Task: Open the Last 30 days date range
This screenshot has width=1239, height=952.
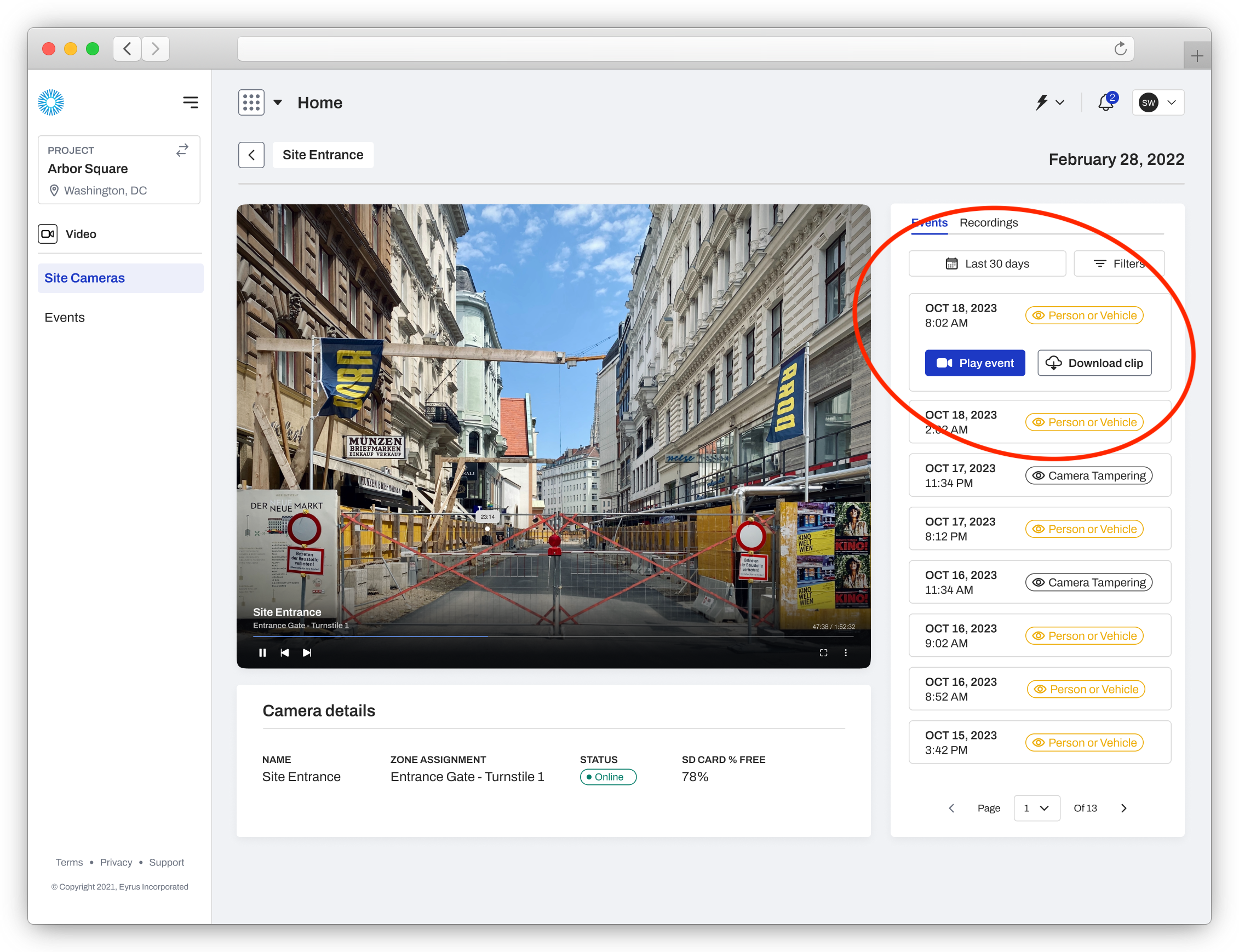Action: pos(987,263)
